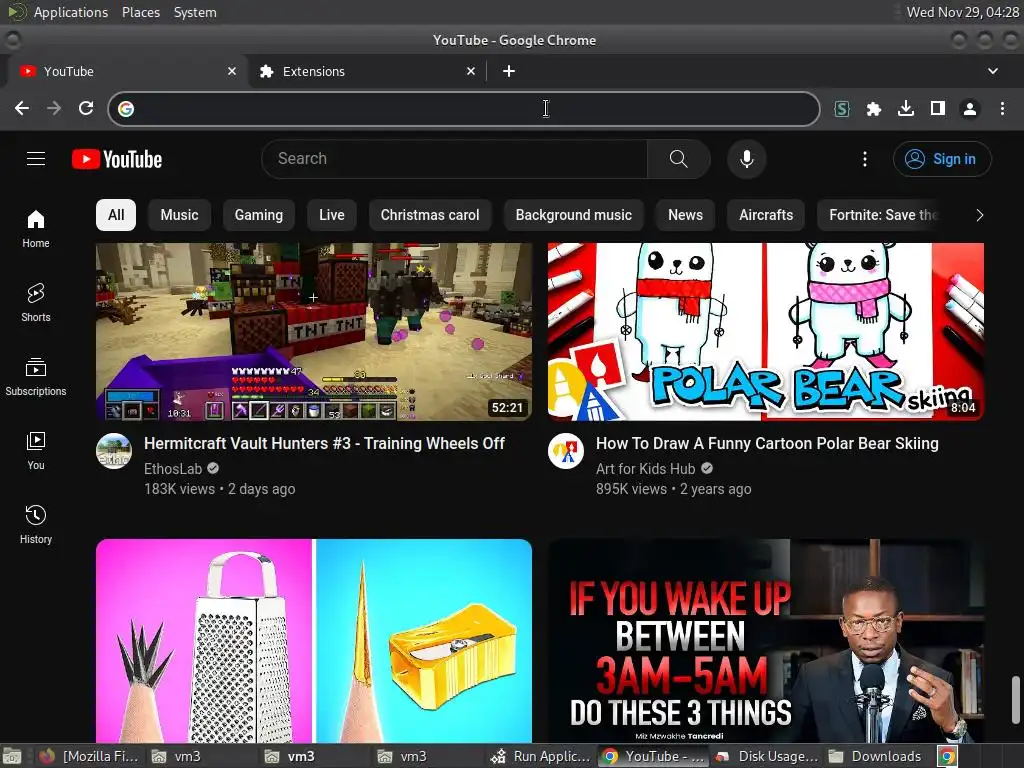1024x768 pixels.
Task: Select the Background music chip
Action: click(x=573, y=216)
